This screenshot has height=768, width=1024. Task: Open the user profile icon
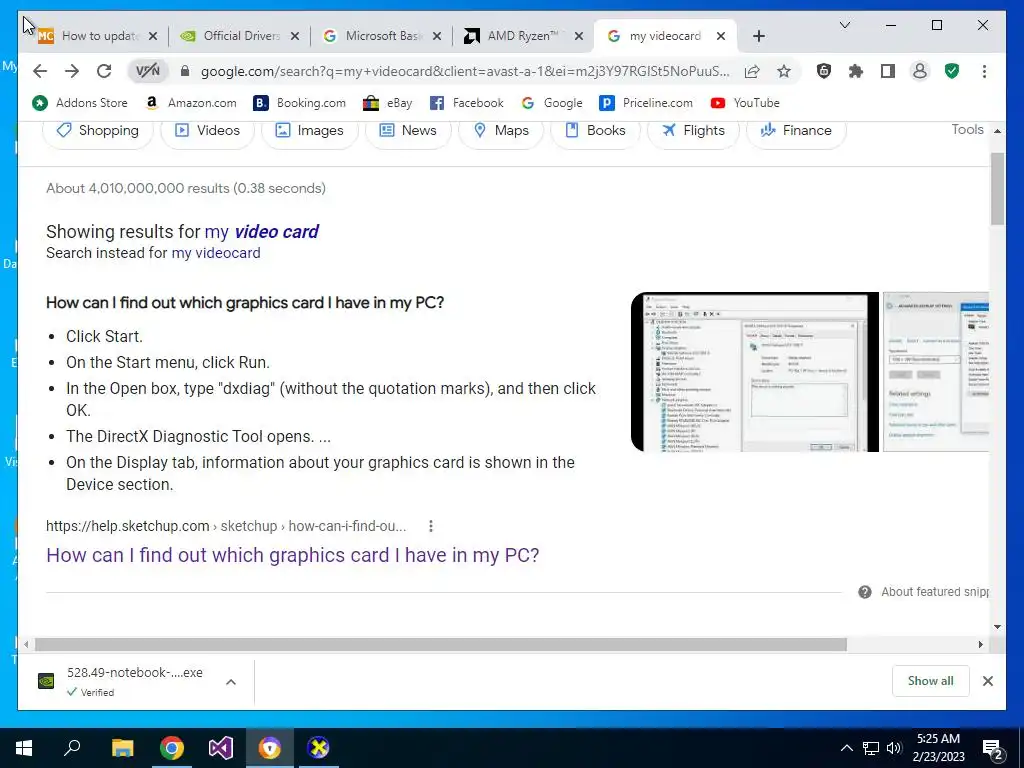point(920,71)
